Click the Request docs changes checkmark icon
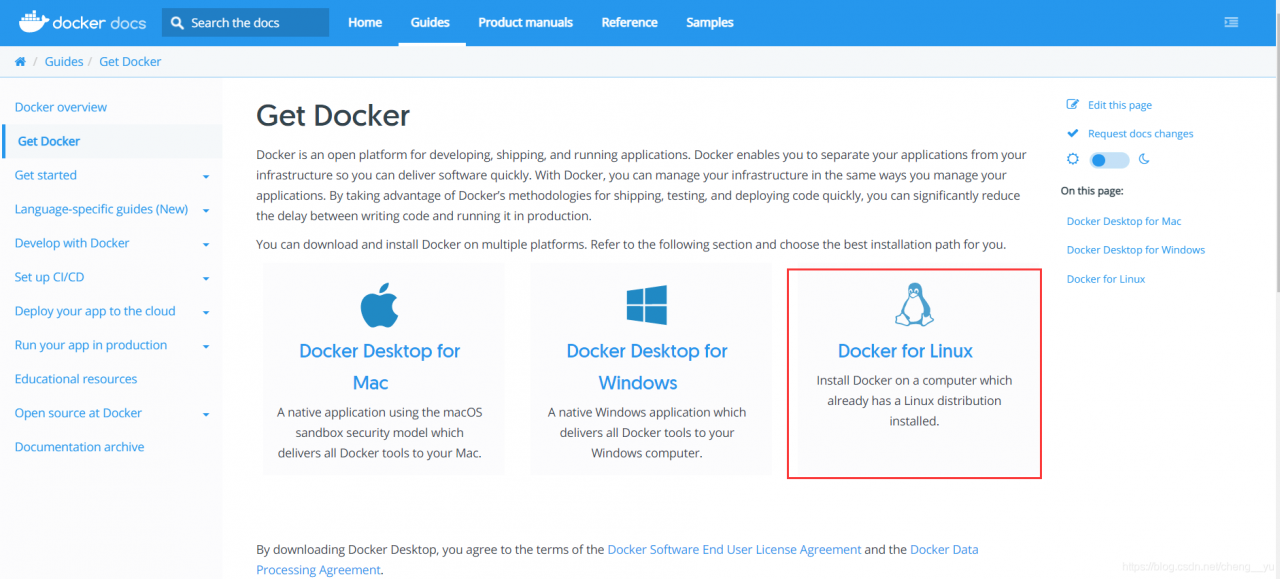Screen dimensions: 1280x579 [x=1073, y=133]
